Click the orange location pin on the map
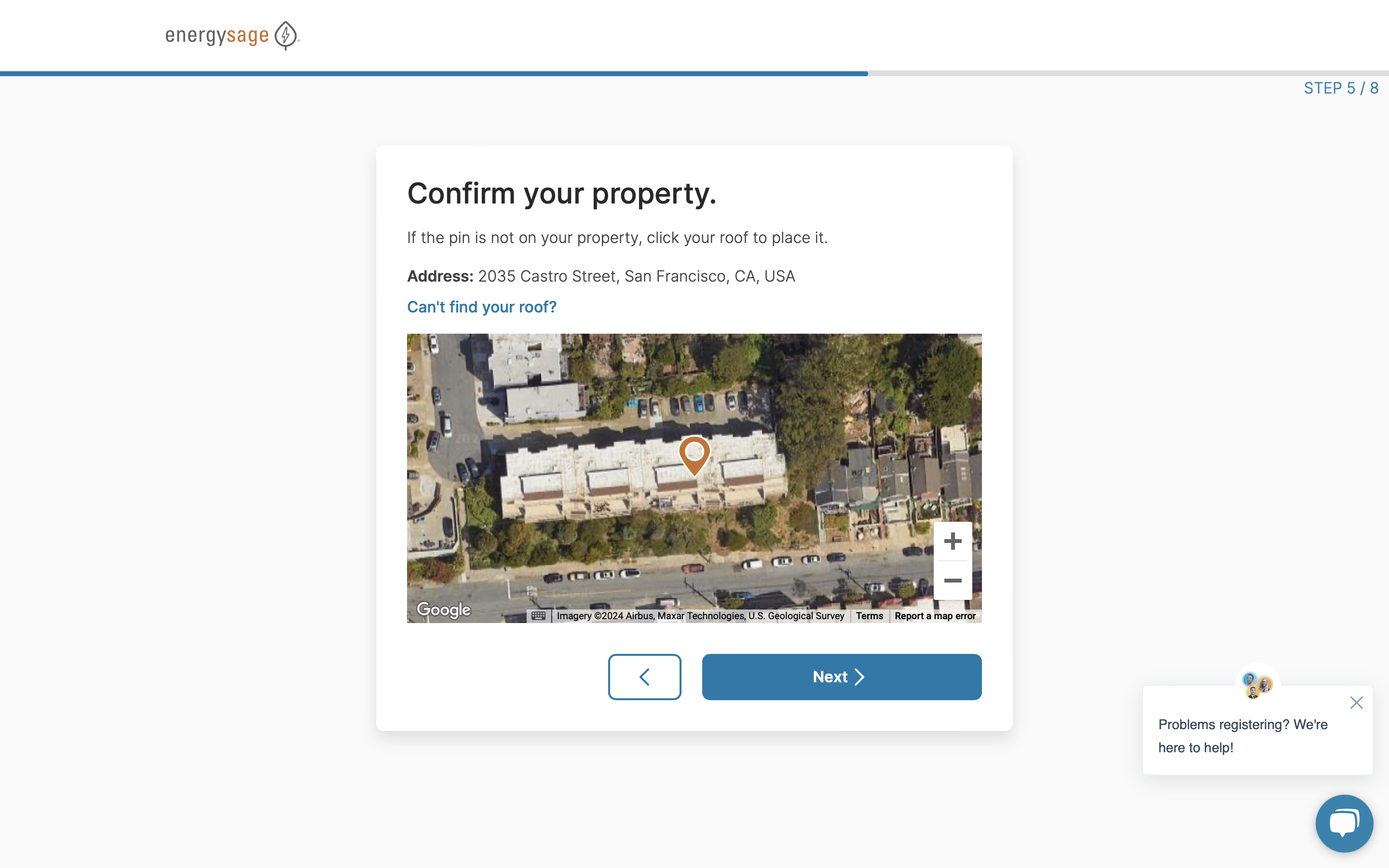Viewport: 1389px width, 868px height. coord(694,454)
